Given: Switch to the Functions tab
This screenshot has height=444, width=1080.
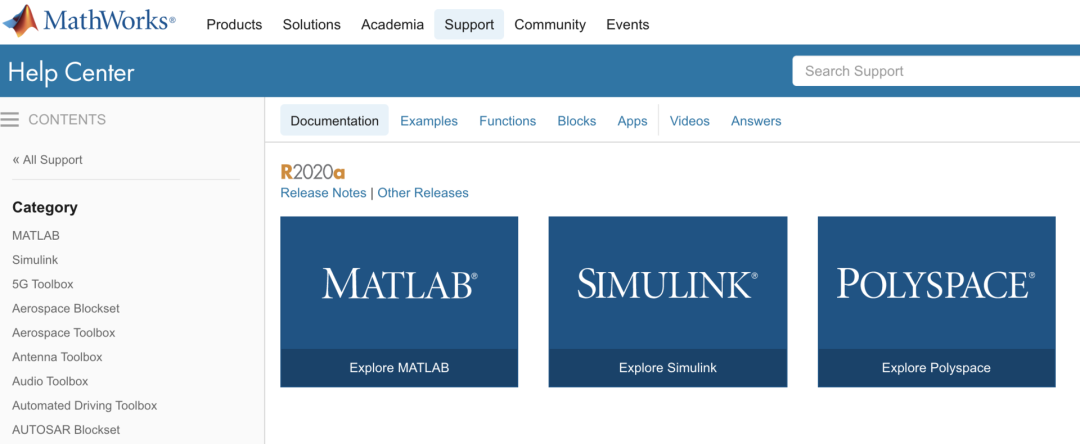Looking at the screenshot, I should 507,121.
